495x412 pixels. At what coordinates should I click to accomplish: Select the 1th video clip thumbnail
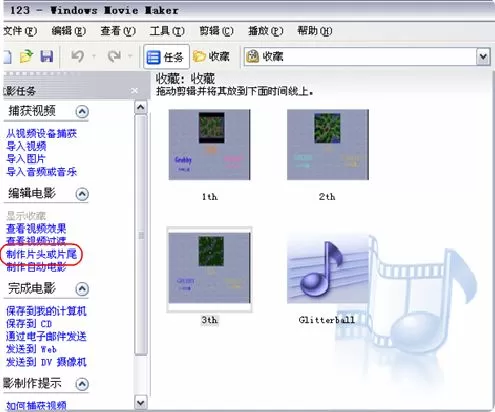209,145
